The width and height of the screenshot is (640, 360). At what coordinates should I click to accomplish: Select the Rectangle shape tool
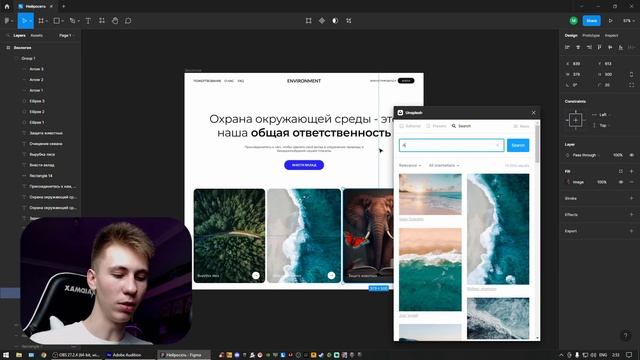pyautogui.click(x=57, y=21)
